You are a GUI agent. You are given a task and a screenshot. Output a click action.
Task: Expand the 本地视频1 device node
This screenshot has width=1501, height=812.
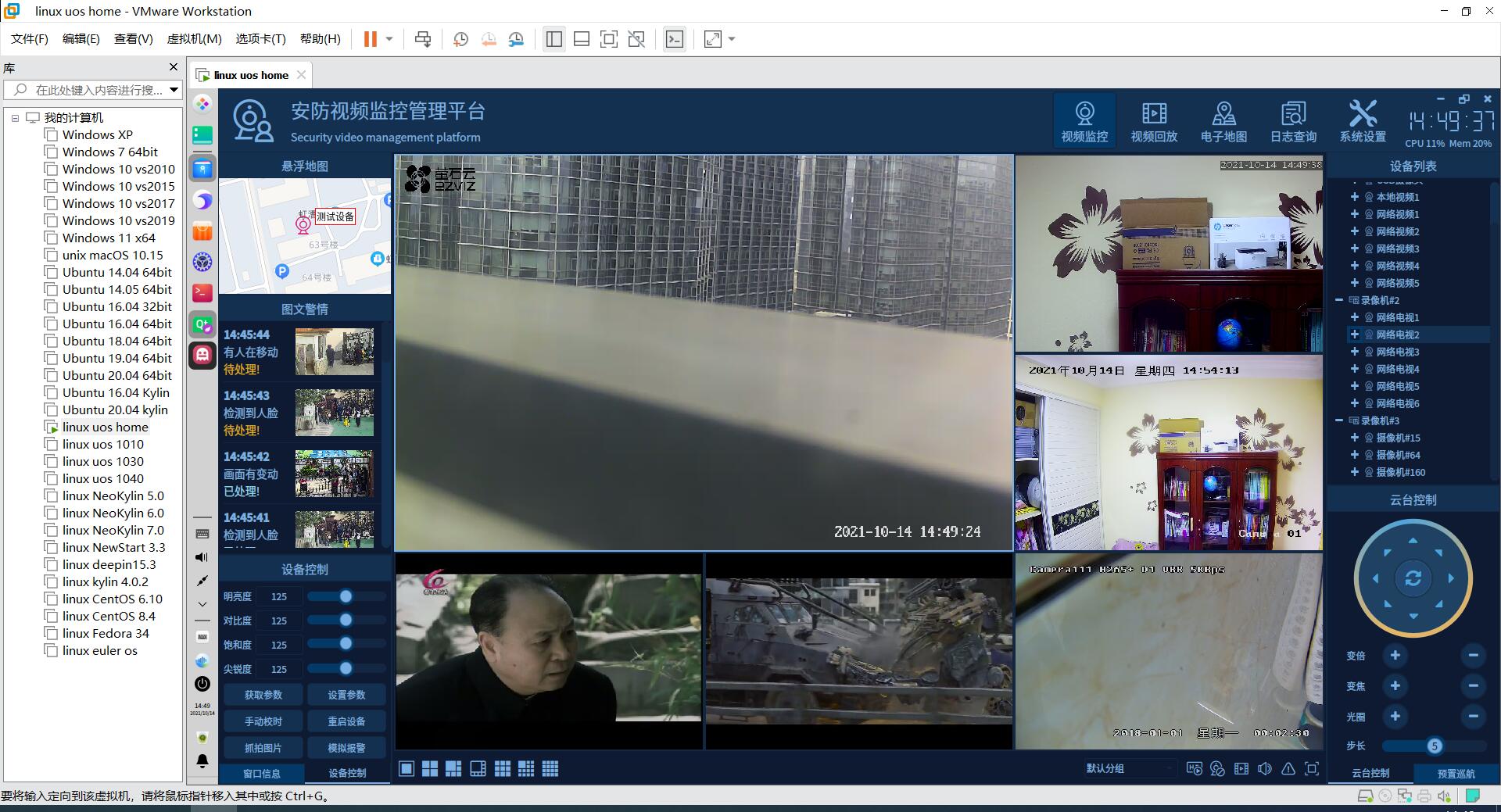tap(1355, 197)
